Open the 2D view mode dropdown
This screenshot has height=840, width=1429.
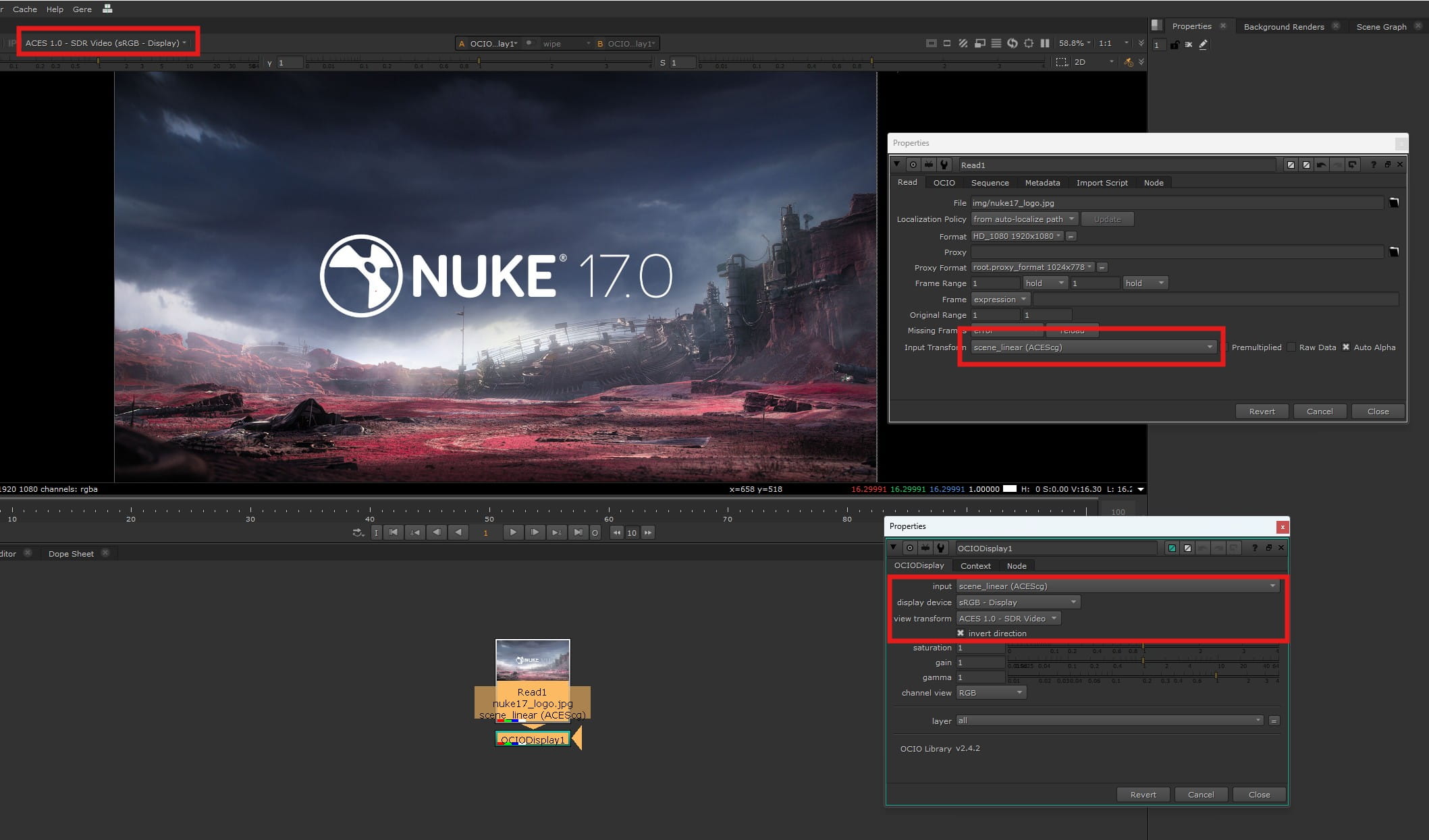(x=1094, y=62)
